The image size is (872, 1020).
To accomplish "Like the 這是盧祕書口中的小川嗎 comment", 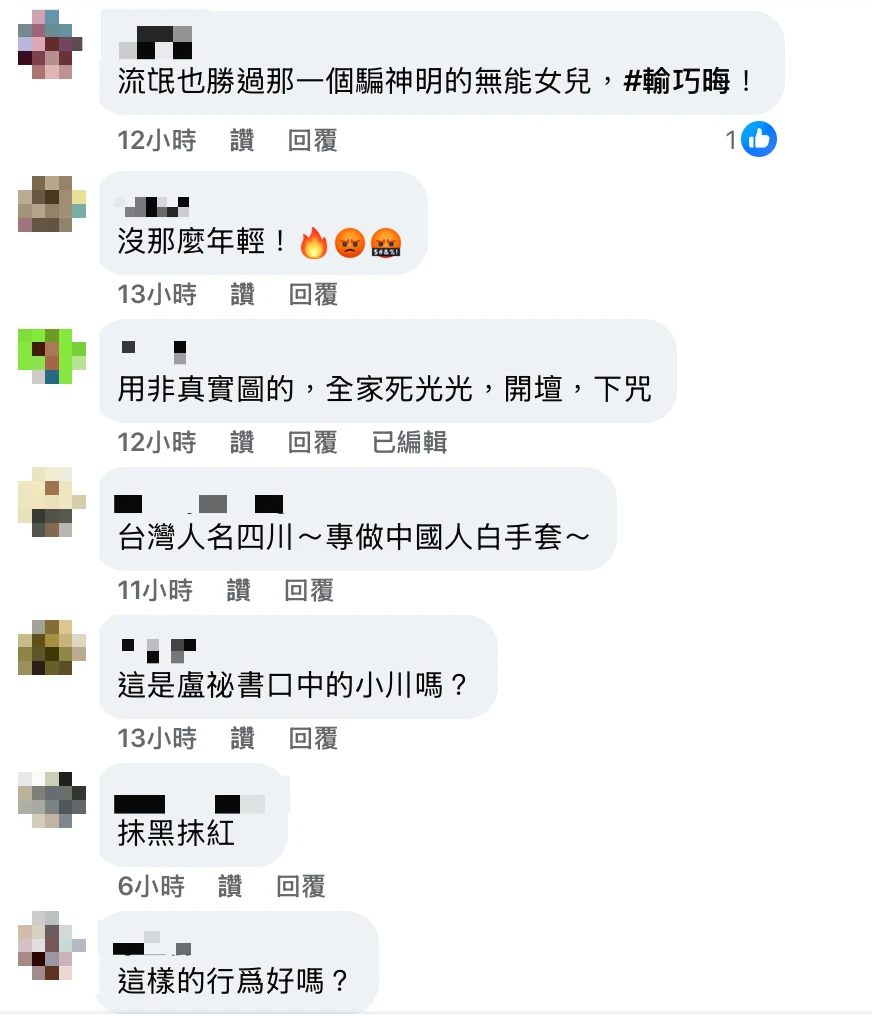I will click(x=243, y=738).
